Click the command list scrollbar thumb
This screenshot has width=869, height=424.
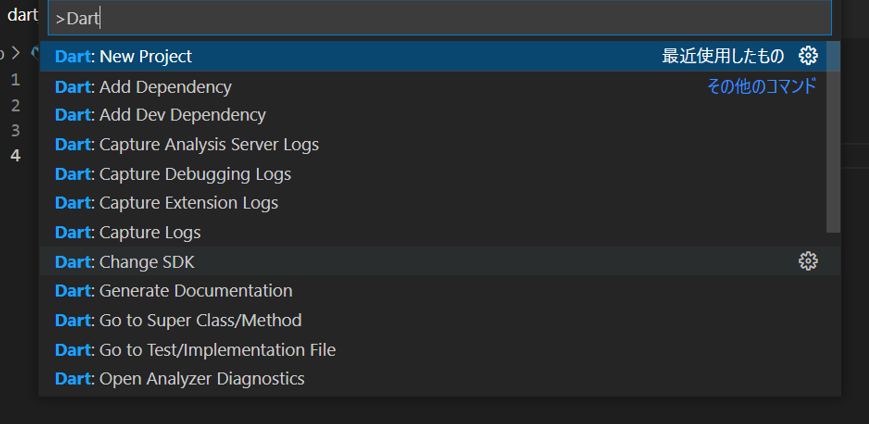point(833,137)
